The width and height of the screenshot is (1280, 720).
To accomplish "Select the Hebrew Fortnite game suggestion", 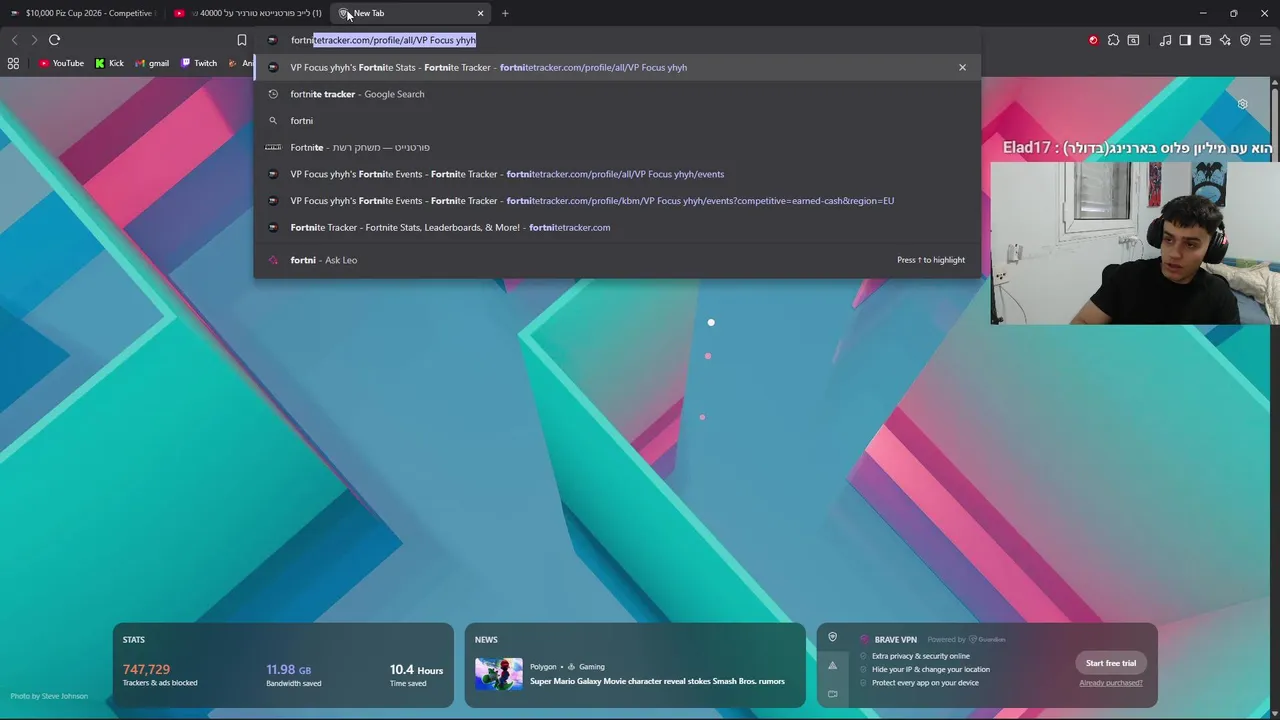I will click(x=617, y=147).
